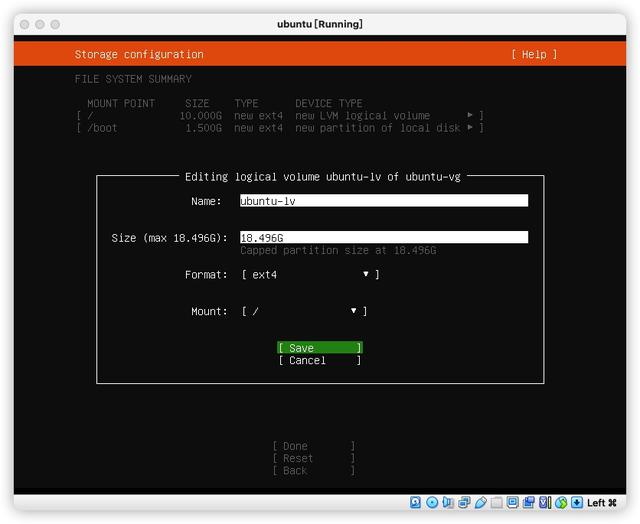The image size is (640, 524).
Task: Click the dimmed Reset button
Action: pos(313,458)
